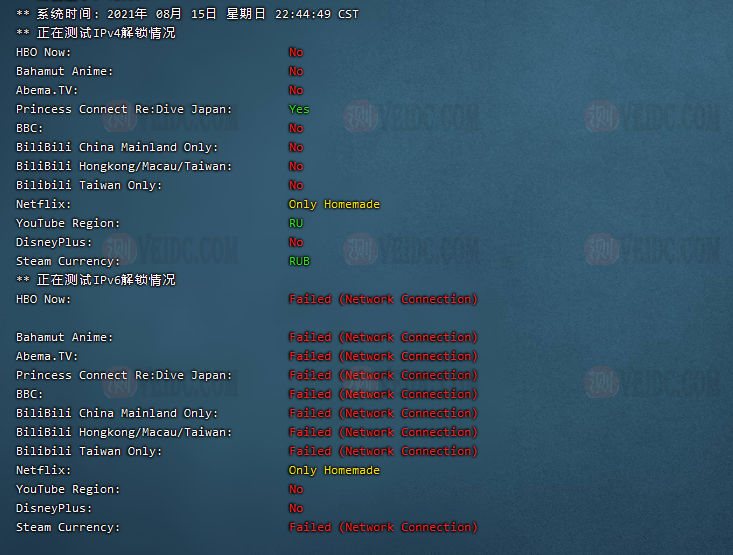The height and width of the screenshot is (555, 733).
Task: Click the red "No" beside IPv4 HBO Now
Action: click(296, 52)
